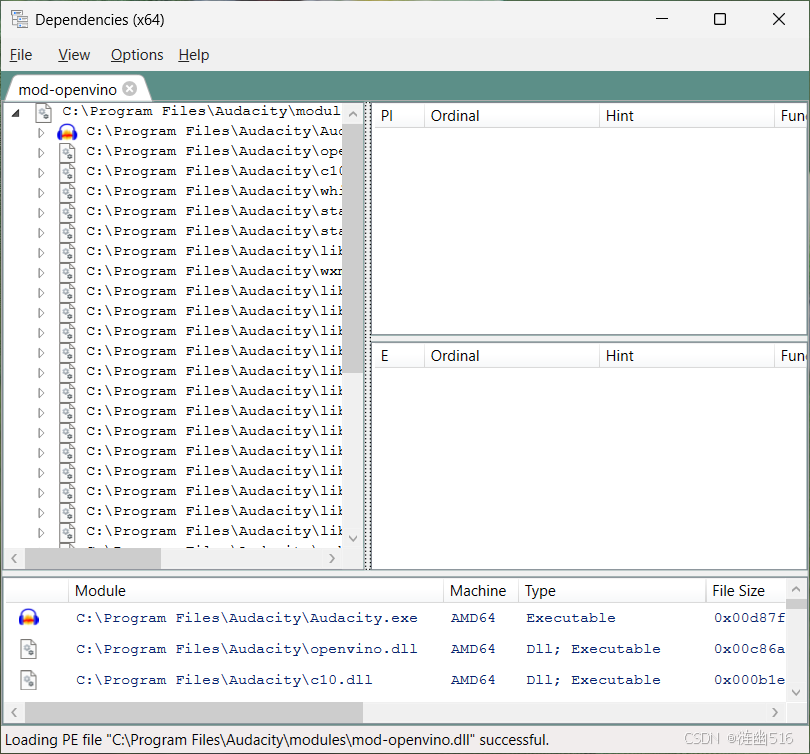Select module C:\Program Files\Audacity\c10.dll
Image resolution: width=810 pixels, height=754 pixels.
point(224,680)
